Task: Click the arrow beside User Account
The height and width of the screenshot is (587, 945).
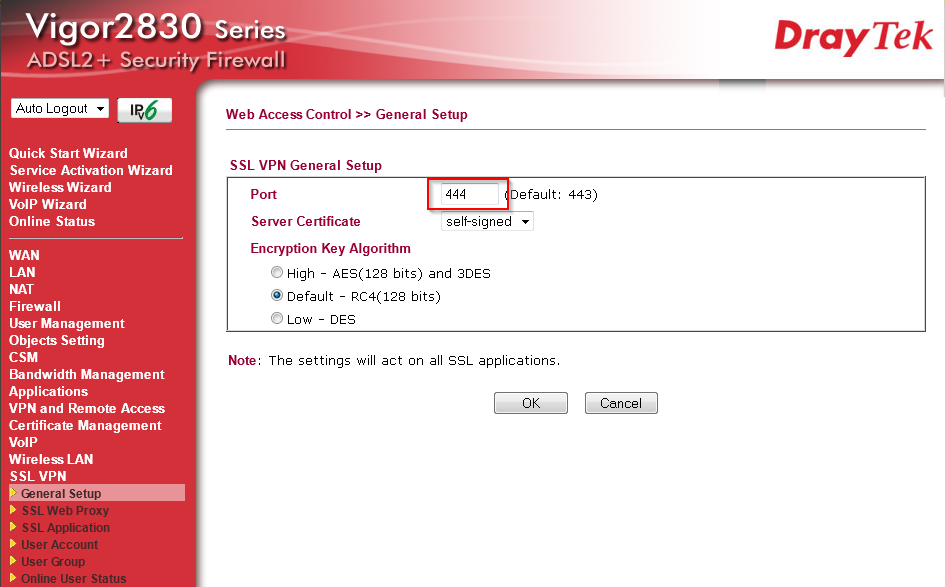Action: 13,544
